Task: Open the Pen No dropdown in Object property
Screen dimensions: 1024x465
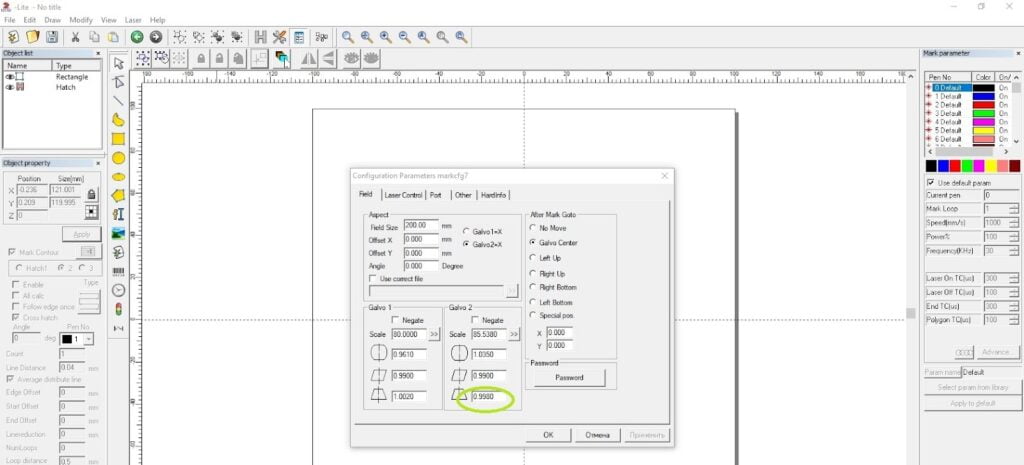Action: point(89,340)
